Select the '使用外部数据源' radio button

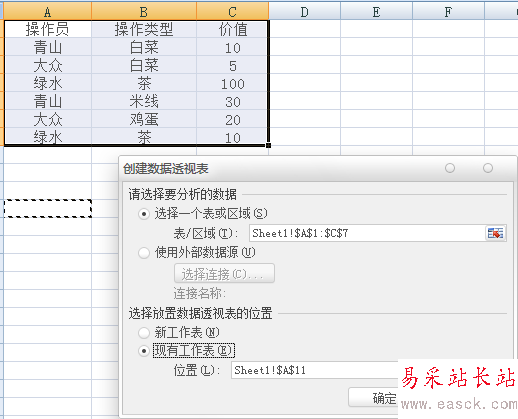144,253
